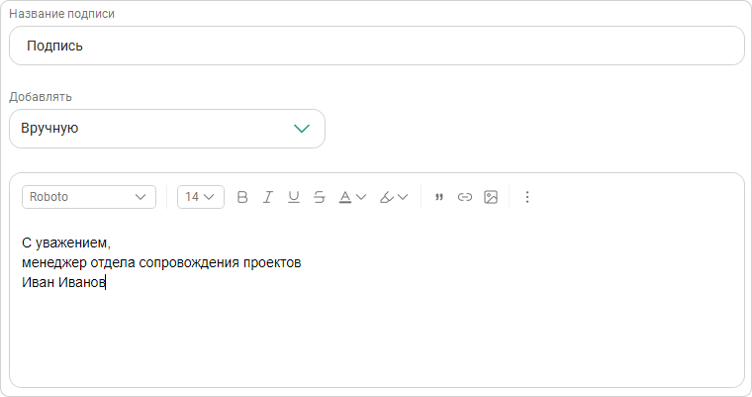752x397 pixels.
Task: Expand the highlight color dropdown arrow
Action: pos(403,197)
